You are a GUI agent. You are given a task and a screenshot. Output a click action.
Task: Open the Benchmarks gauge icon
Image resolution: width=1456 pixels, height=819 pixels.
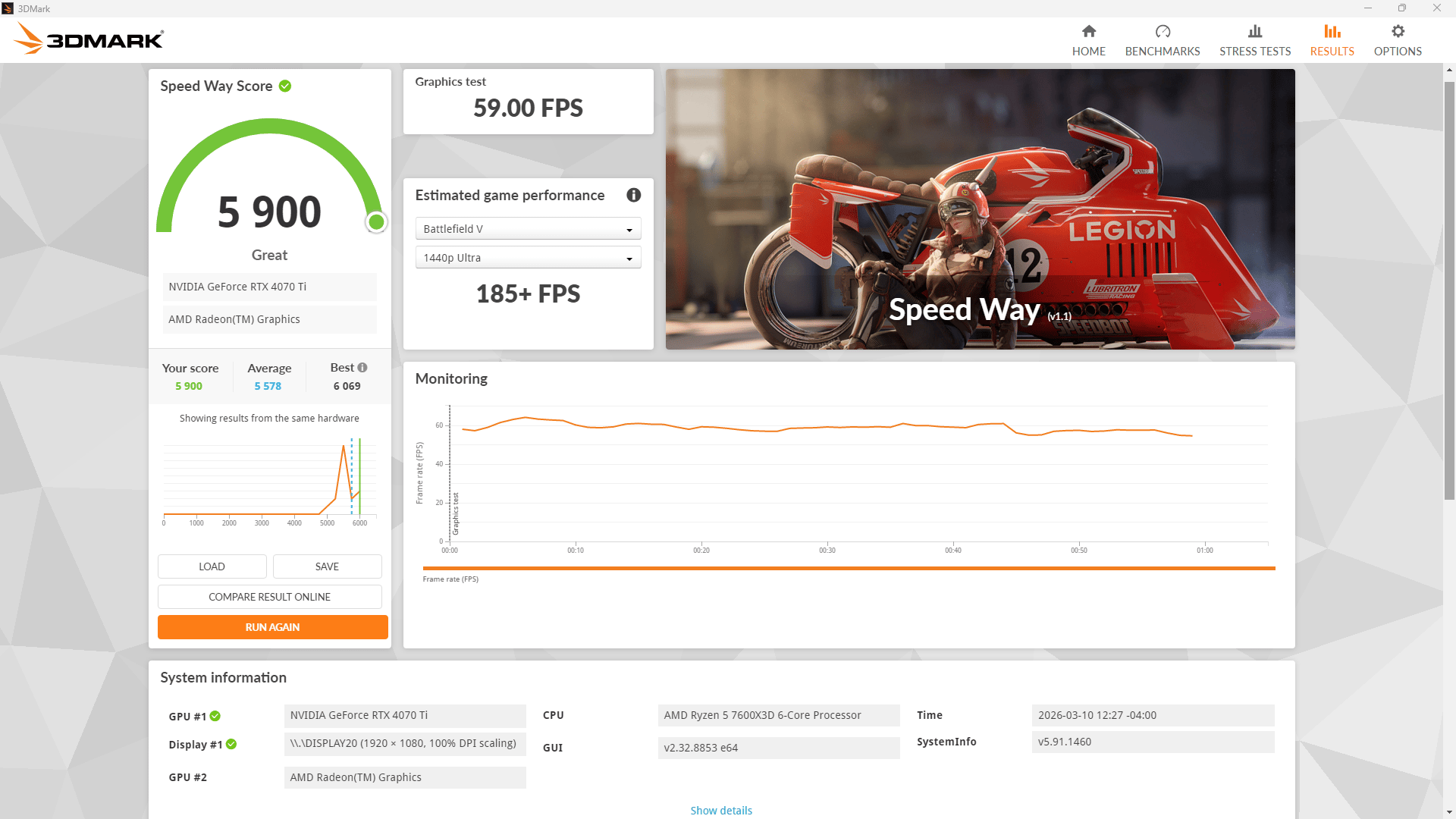coord(1163,31)
